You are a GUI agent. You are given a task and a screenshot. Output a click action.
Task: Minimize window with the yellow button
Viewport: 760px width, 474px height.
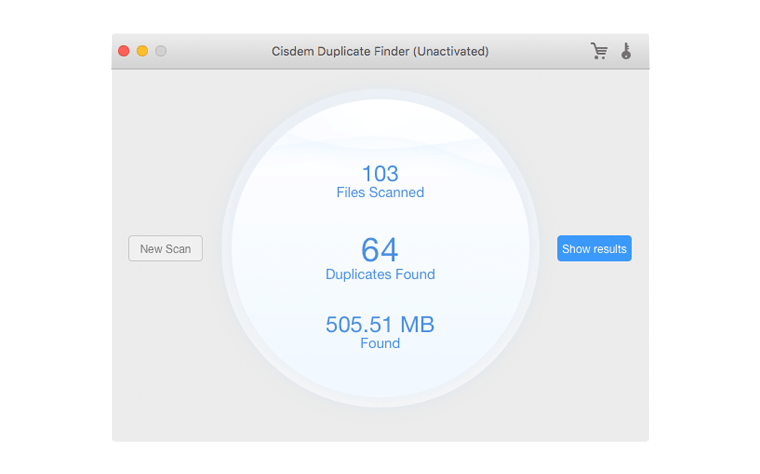pyautogui.click(x=142, y=51)
